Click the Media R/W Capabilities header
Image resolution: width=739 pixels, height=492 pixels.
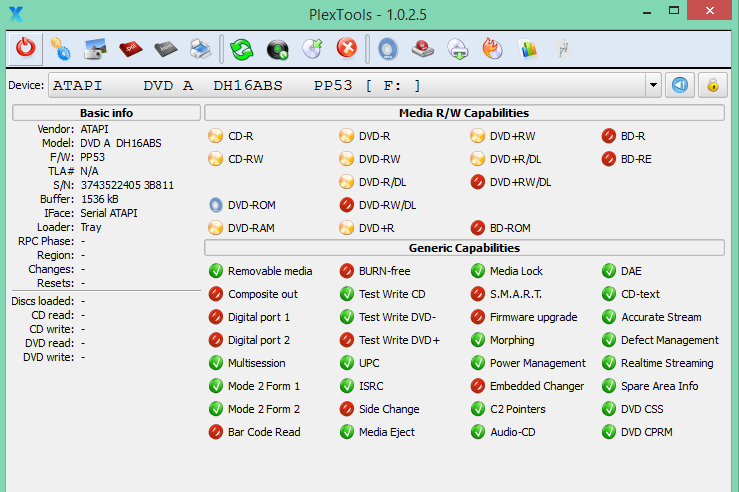pos(464,113)
